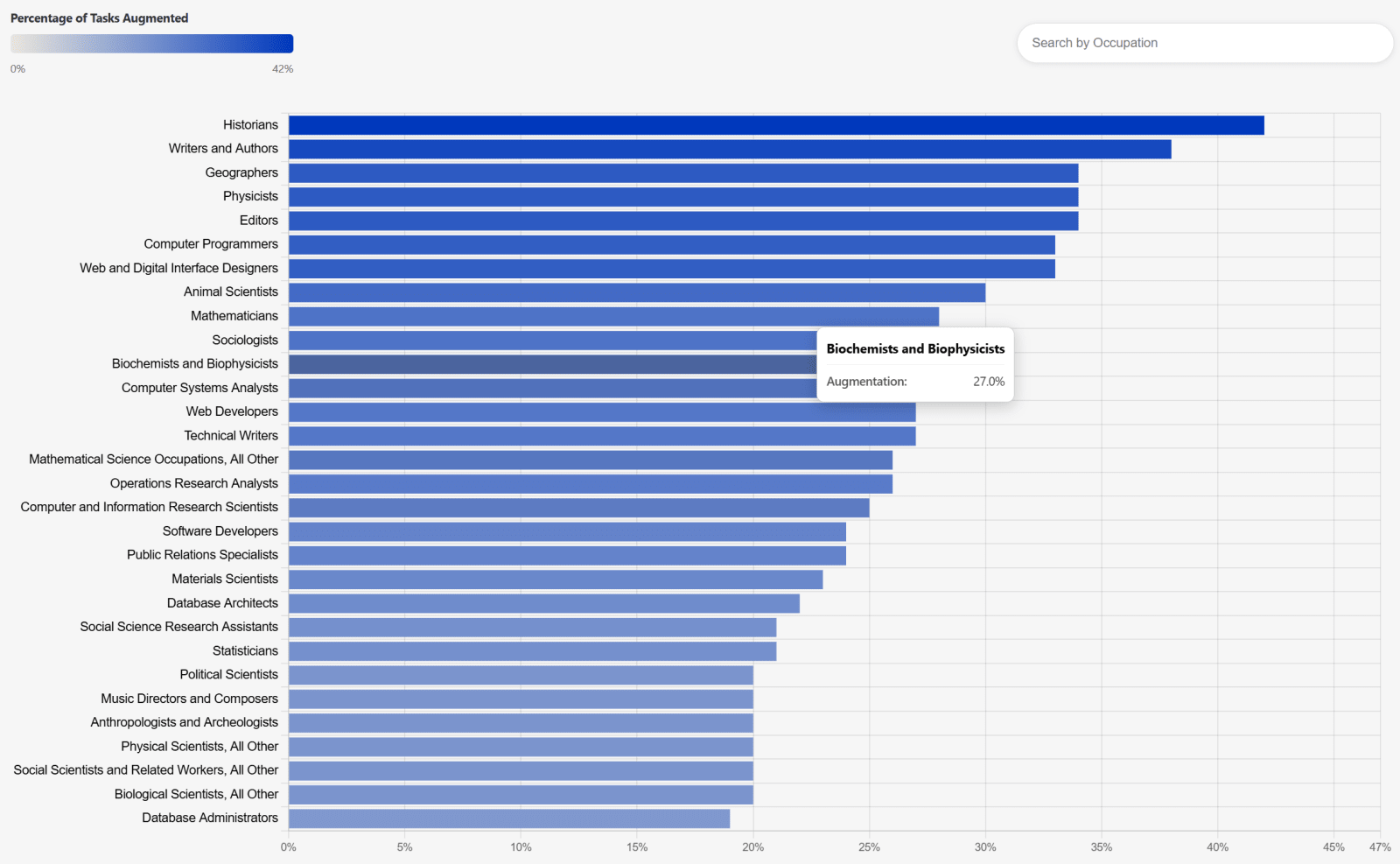
Task: Click the Software Developers bar
Action: pos(566,531)
